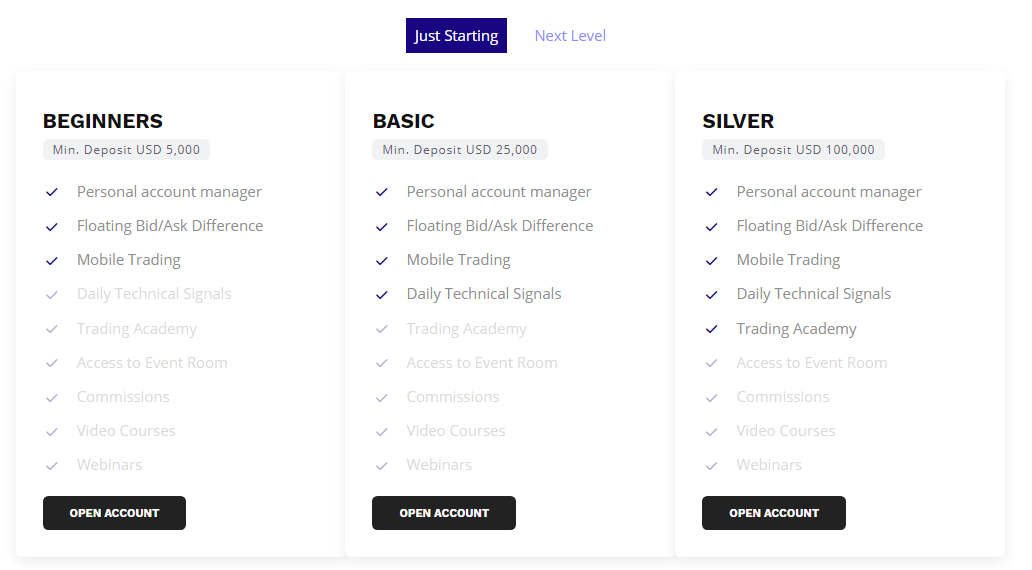This screenshot has height=570, width=1032.
Task: Click faded checkmark beside Basic Trading Academy
Action: pos(382,329)
